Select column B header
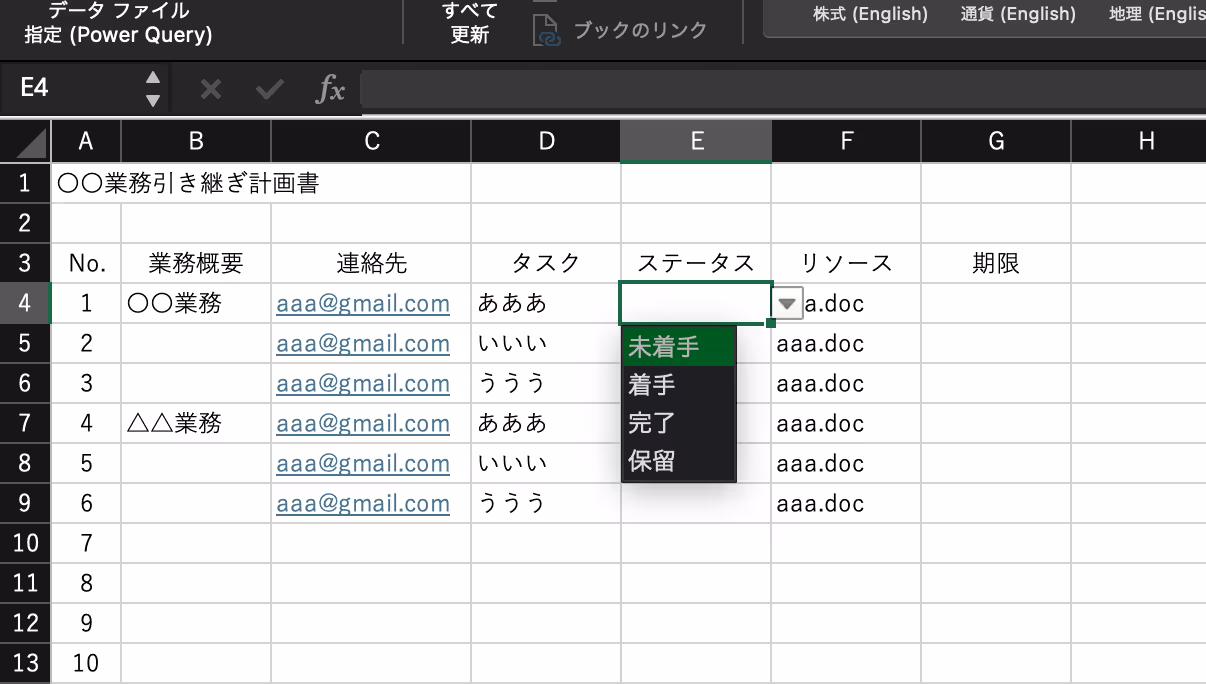This screenshot has width=1206, height=684. click(196, 141)
